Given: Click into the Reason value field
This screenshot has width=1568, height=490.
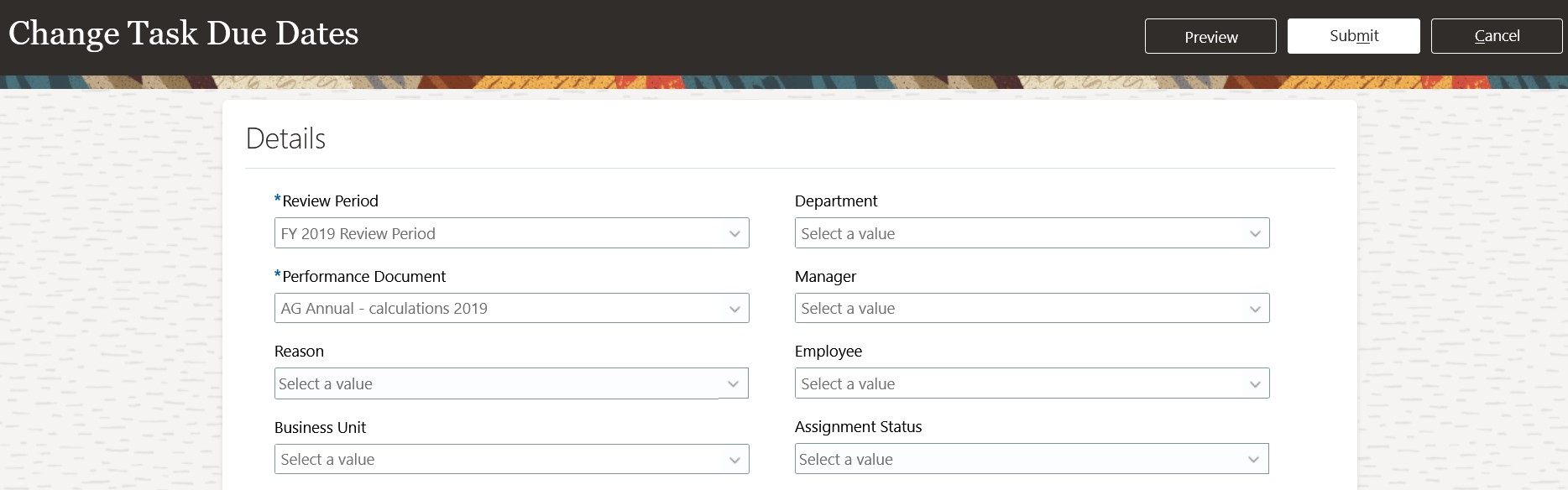Looking at the screenshot, I should click(x=511, y=383).
